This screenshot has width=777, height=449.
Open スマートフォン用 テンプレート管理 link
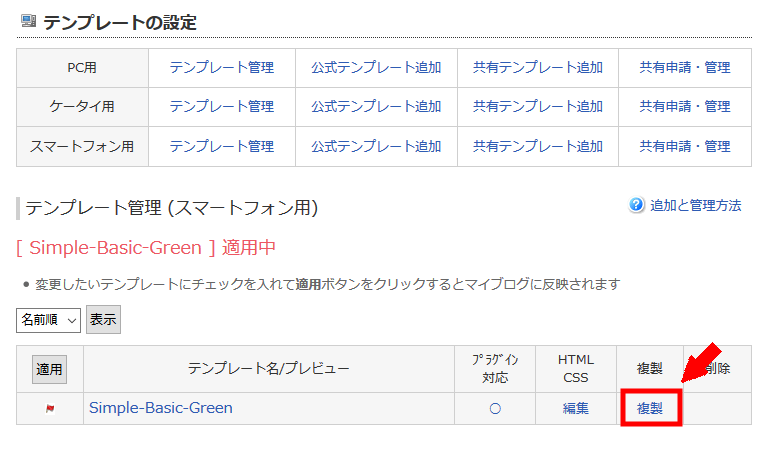pyautogui.click(x=222, y=146)
